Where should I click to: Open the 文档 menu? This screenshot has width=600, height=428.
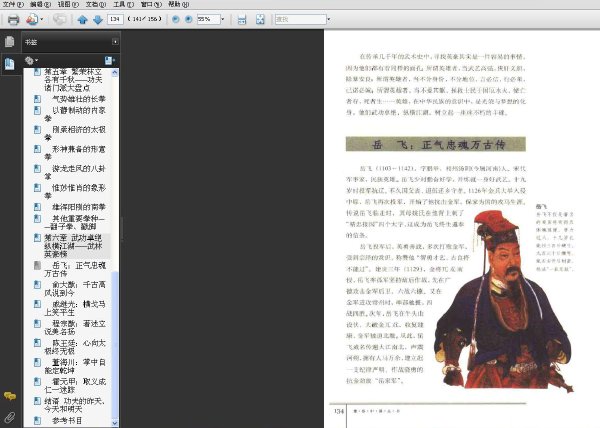[x=96, y=4]
